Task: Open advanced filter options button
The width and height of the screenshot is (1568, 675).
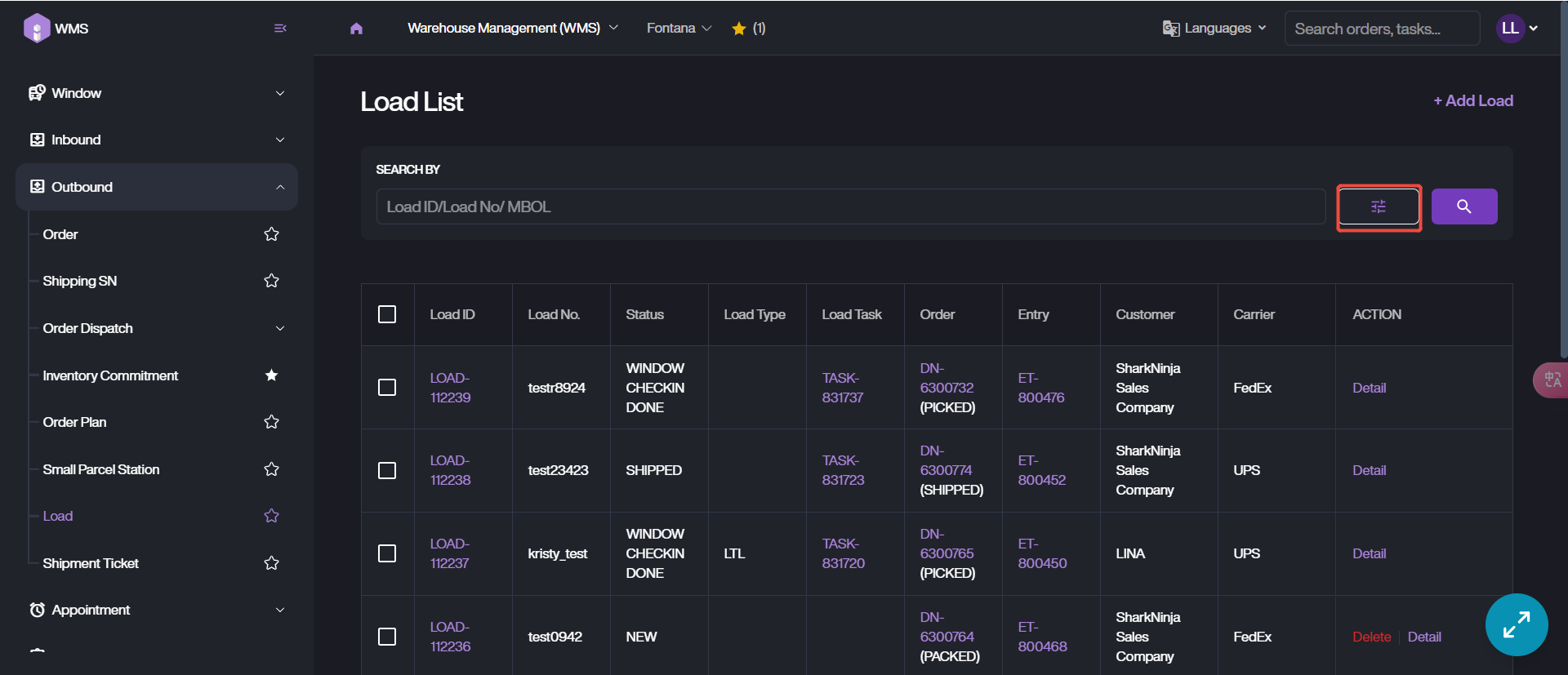Action: [1379, 207]
